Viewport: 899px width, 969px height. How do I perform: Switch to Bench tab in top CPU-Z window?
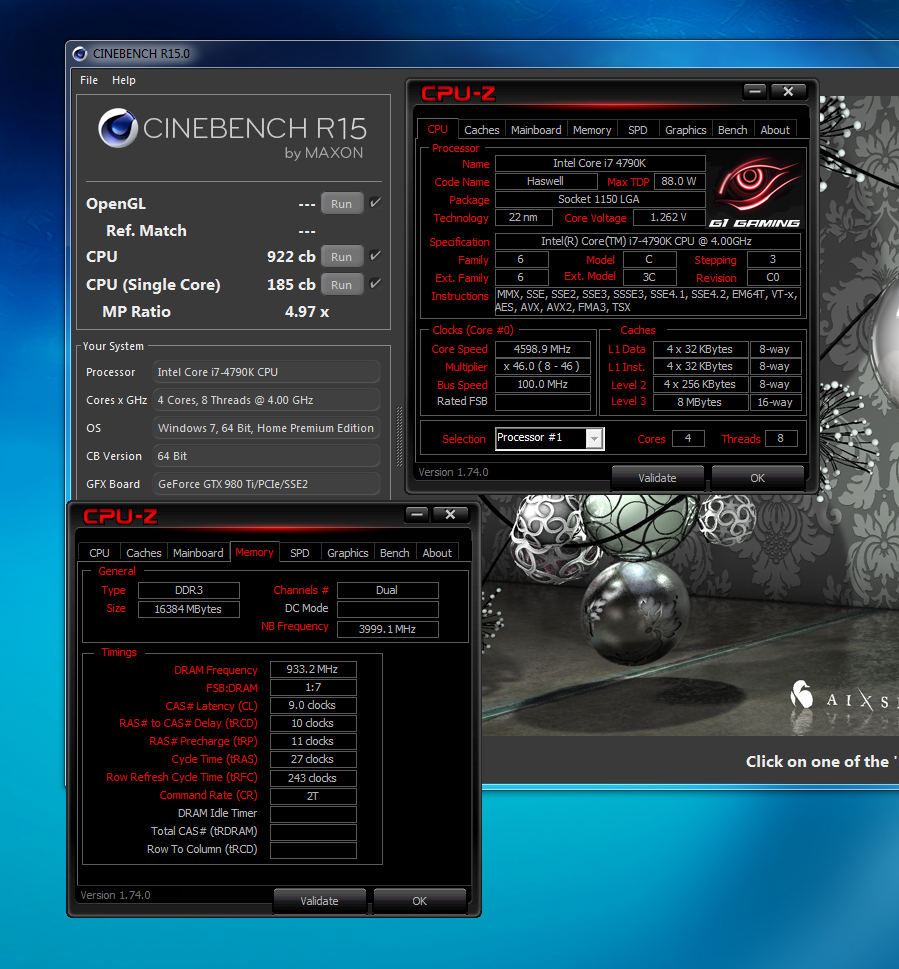732,130
